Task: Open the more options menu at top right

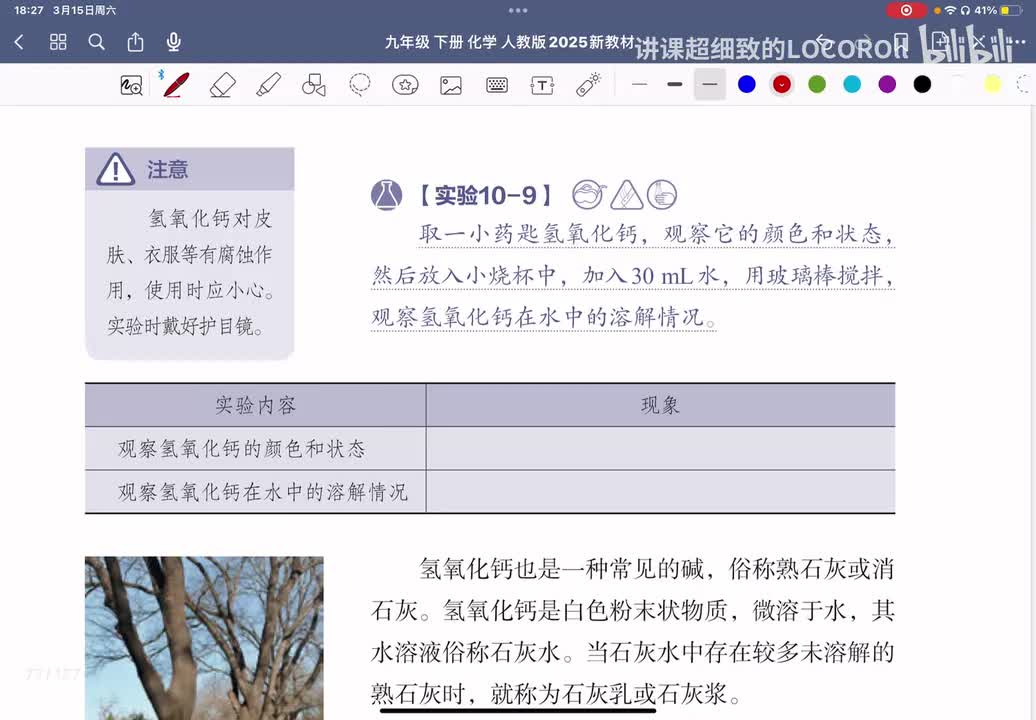Action: (x=1017, y=42)
